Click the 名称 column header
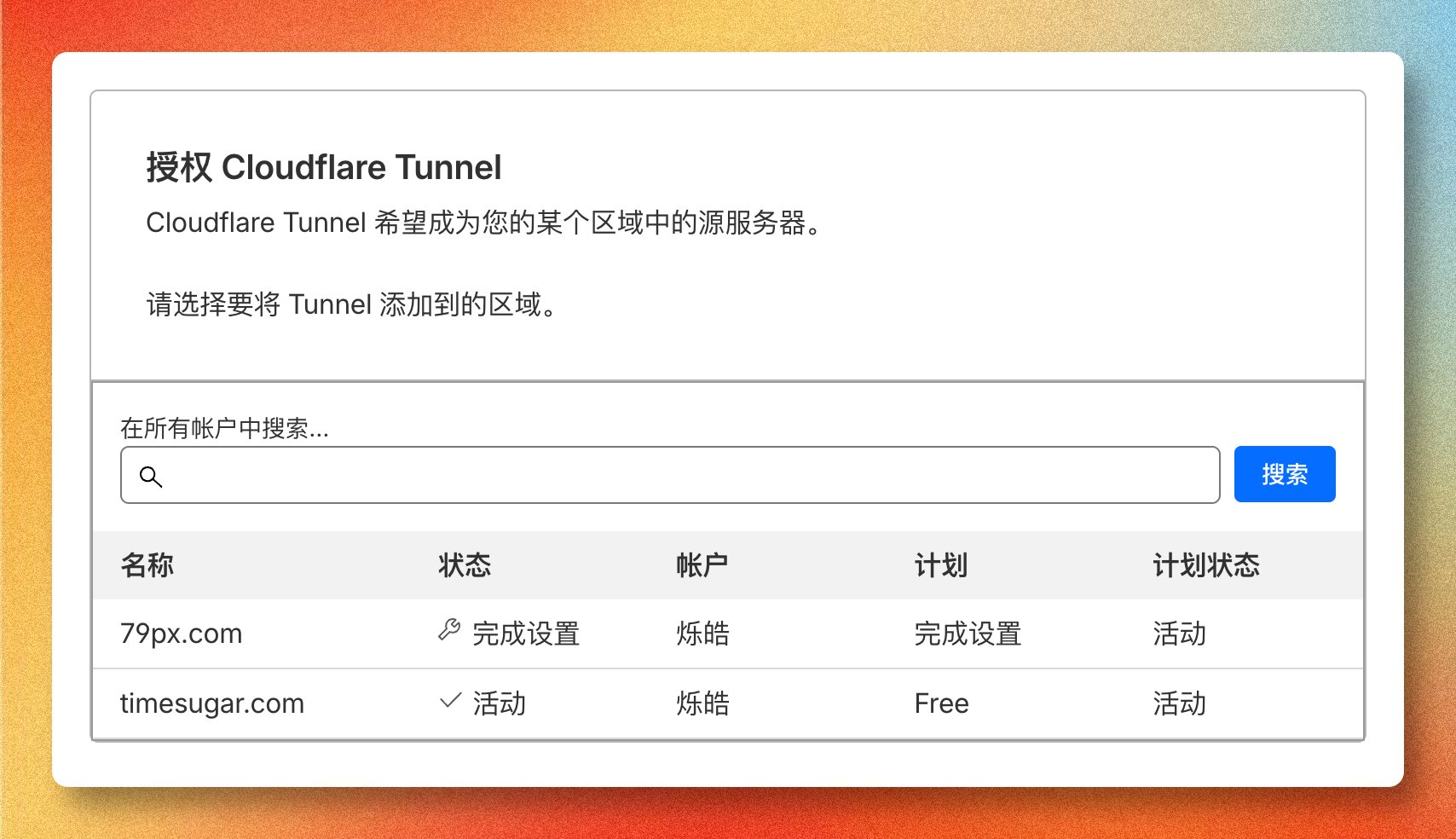 147,565
